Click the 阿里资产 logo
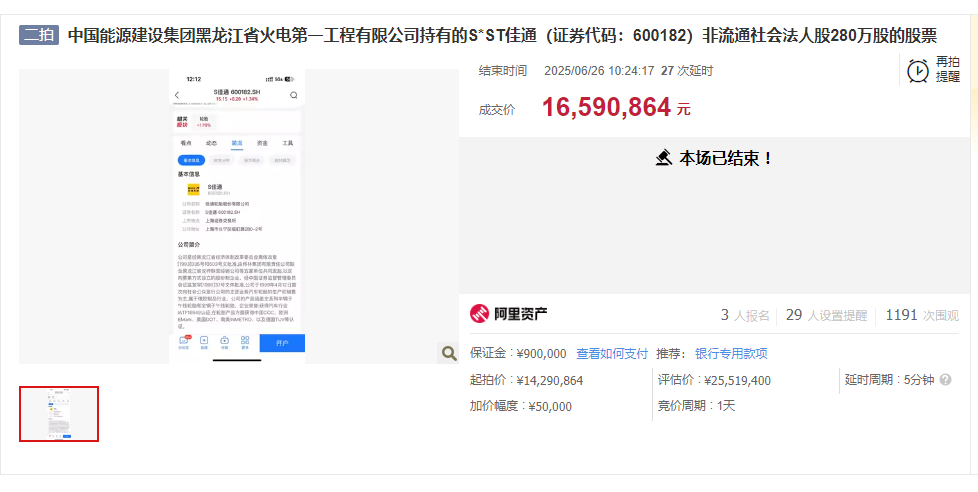 509,314
